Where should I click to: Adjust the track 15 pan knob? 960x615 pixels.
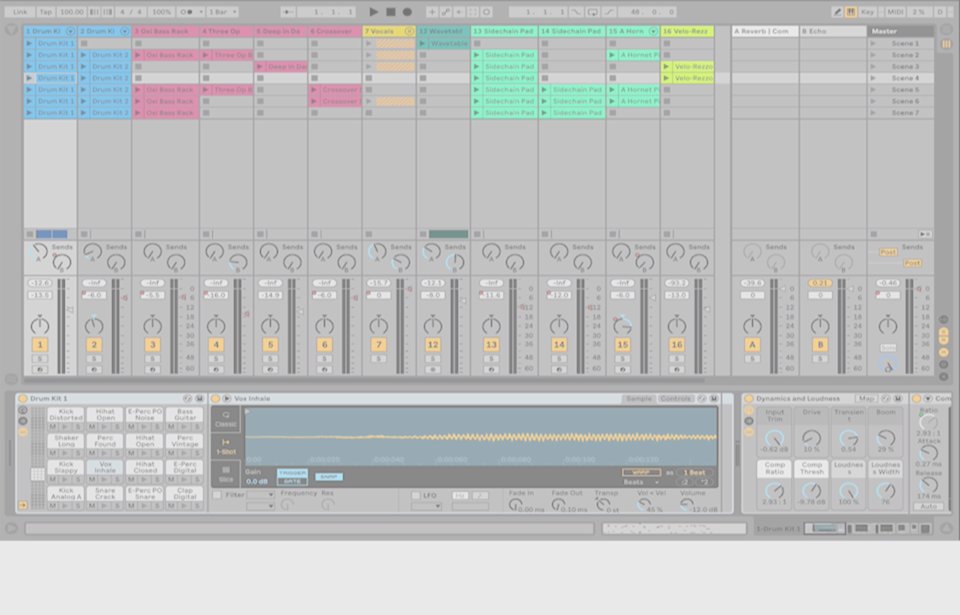(623, 325)
